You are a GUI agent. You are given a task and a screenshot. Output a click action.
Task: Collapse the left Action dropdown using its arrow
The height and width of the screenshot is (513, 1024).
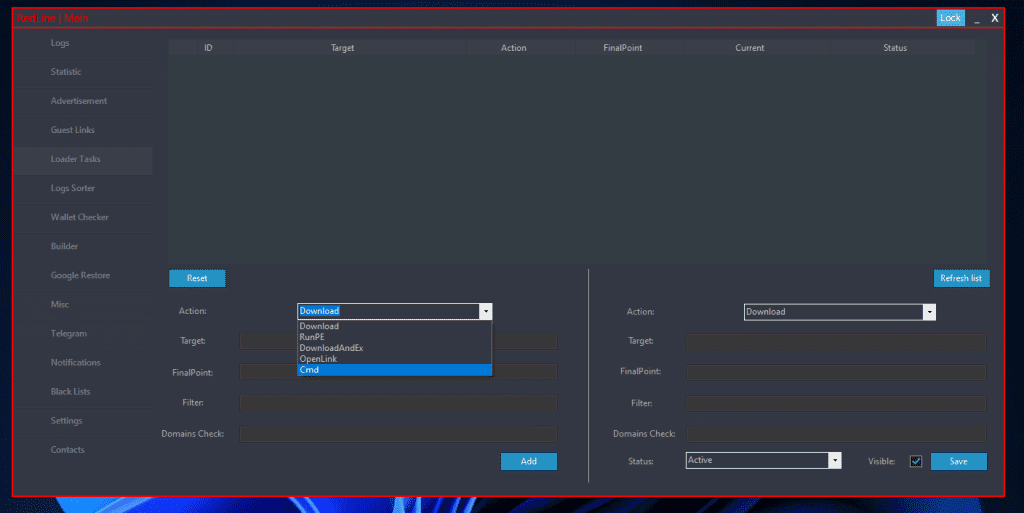point(486,311)
